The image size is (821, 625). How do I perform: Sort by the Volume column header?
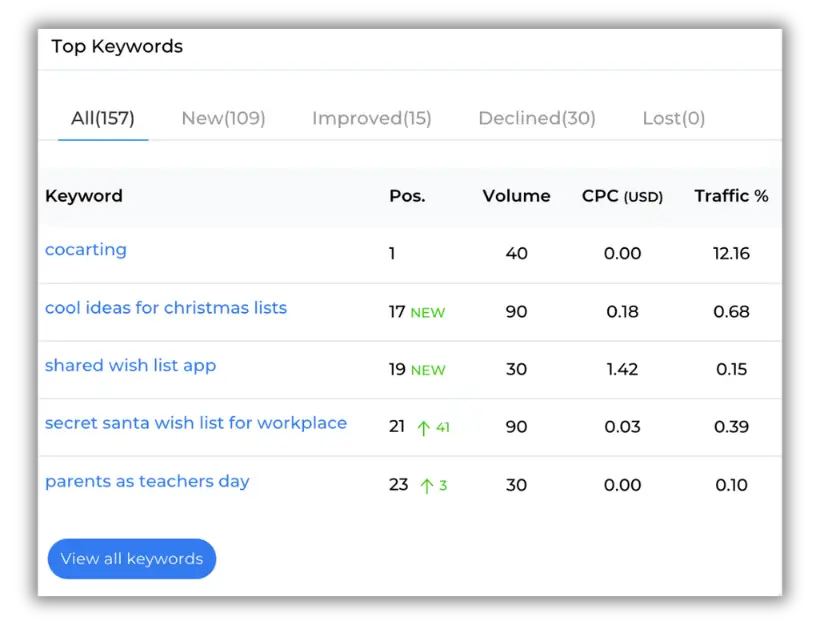click(516, 196)
